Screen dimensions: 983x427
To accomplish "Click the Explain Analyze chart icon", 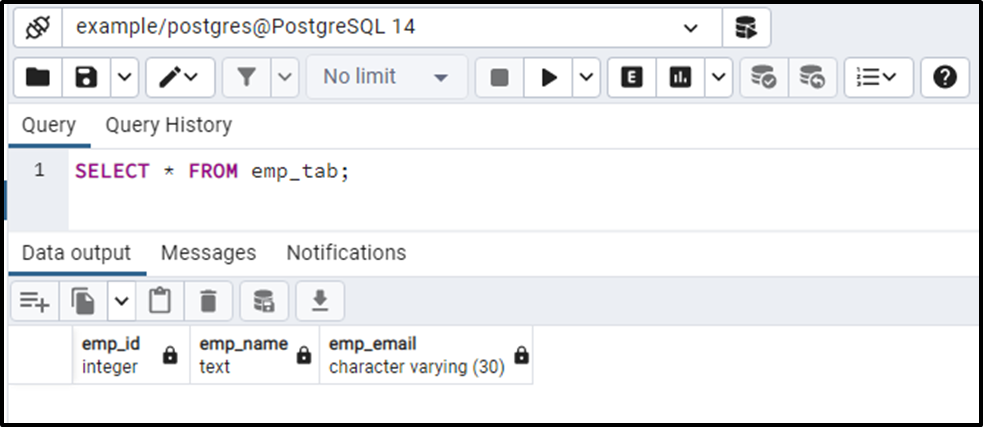I will (680, 78).
